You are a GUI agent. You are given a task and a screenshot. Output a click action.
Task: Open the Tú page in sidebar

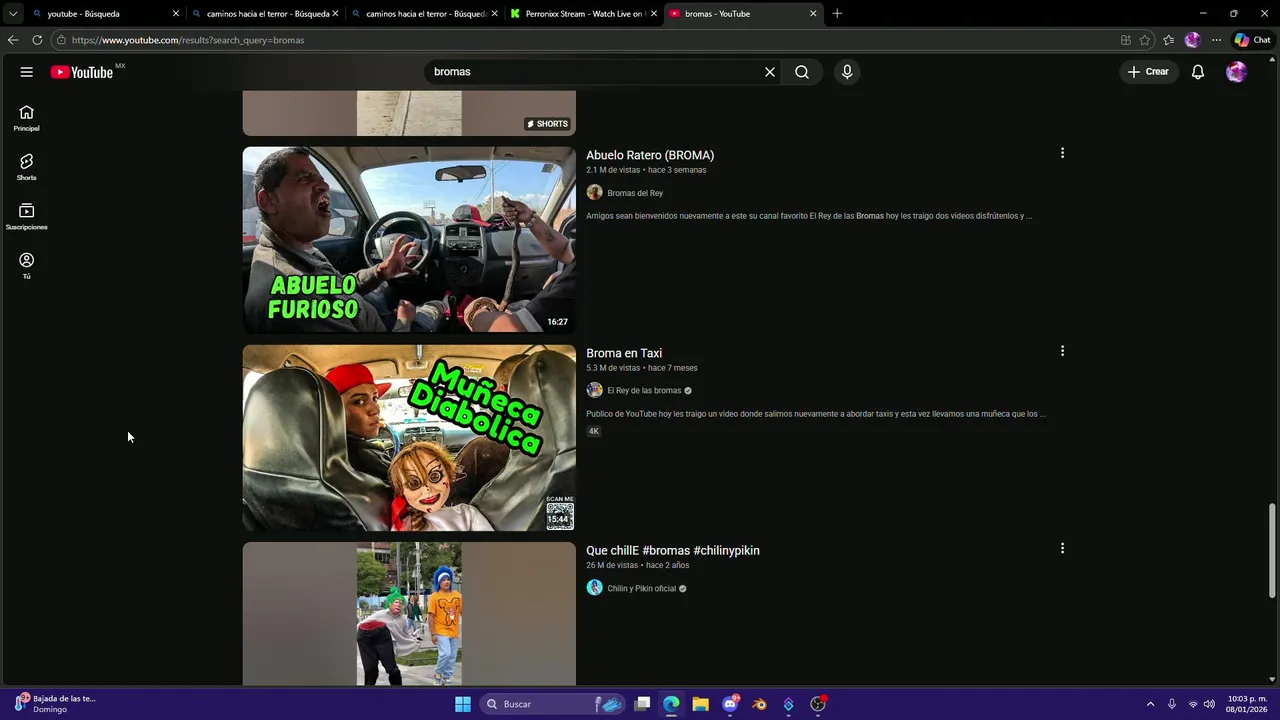(x=27, y=266)
